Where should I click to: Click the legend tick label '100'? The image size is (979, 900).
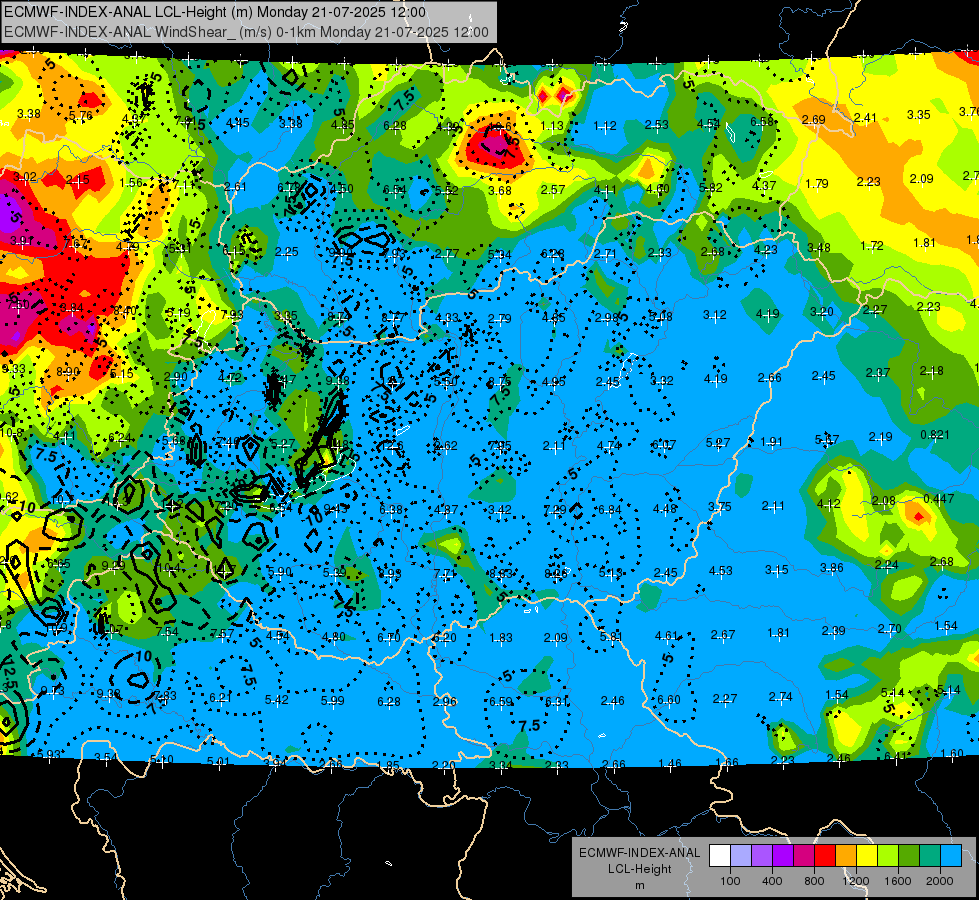point(730,881)
